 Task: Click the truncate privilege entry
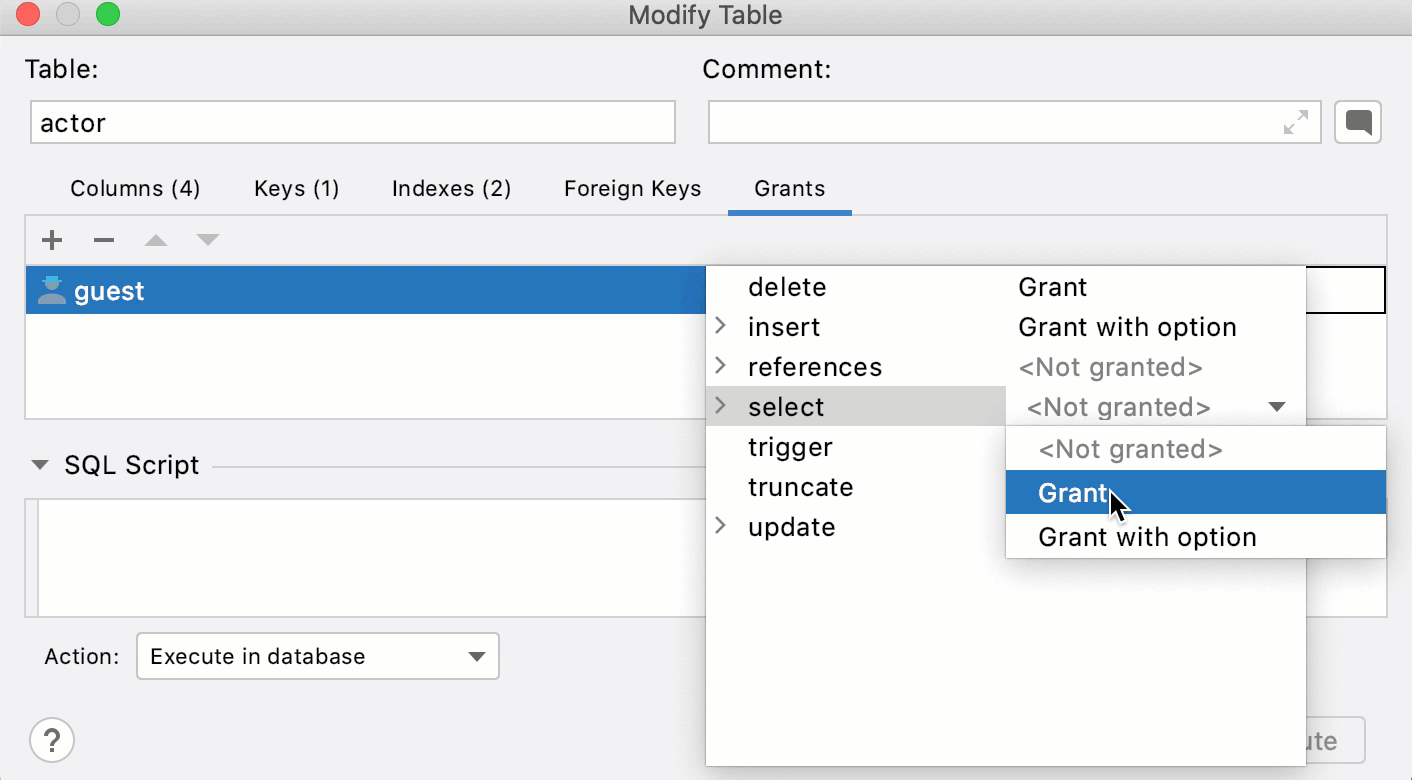pos(800,487)
